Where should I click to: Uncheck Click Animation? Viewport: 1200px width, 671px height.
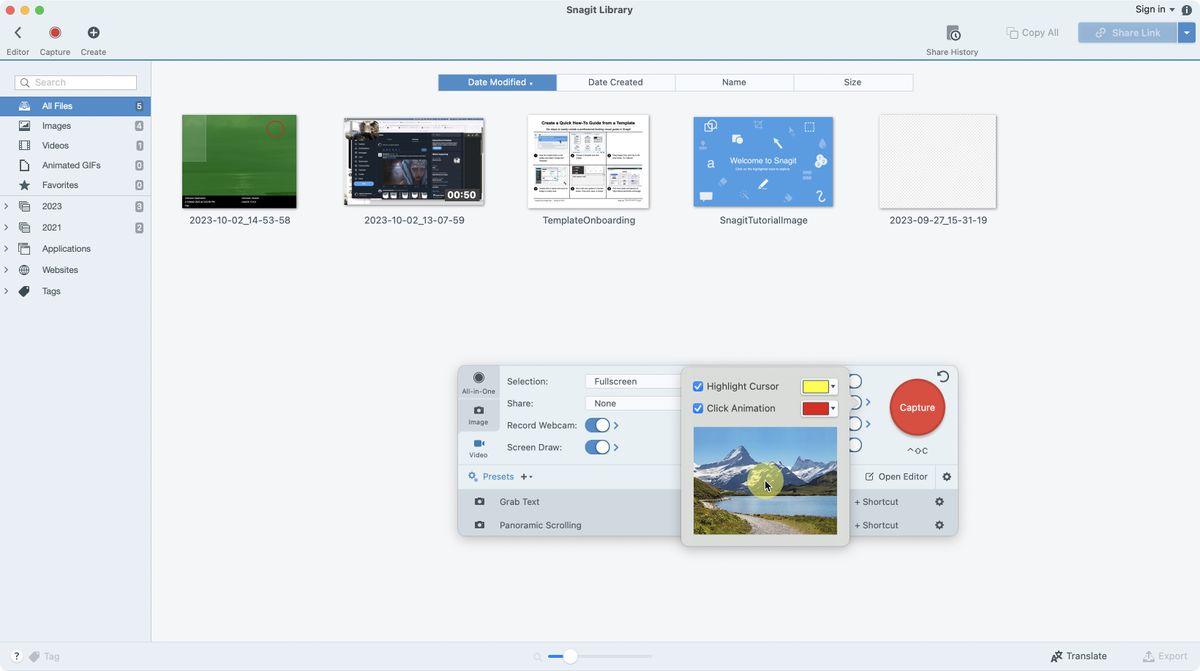click(x=698, y=408)
